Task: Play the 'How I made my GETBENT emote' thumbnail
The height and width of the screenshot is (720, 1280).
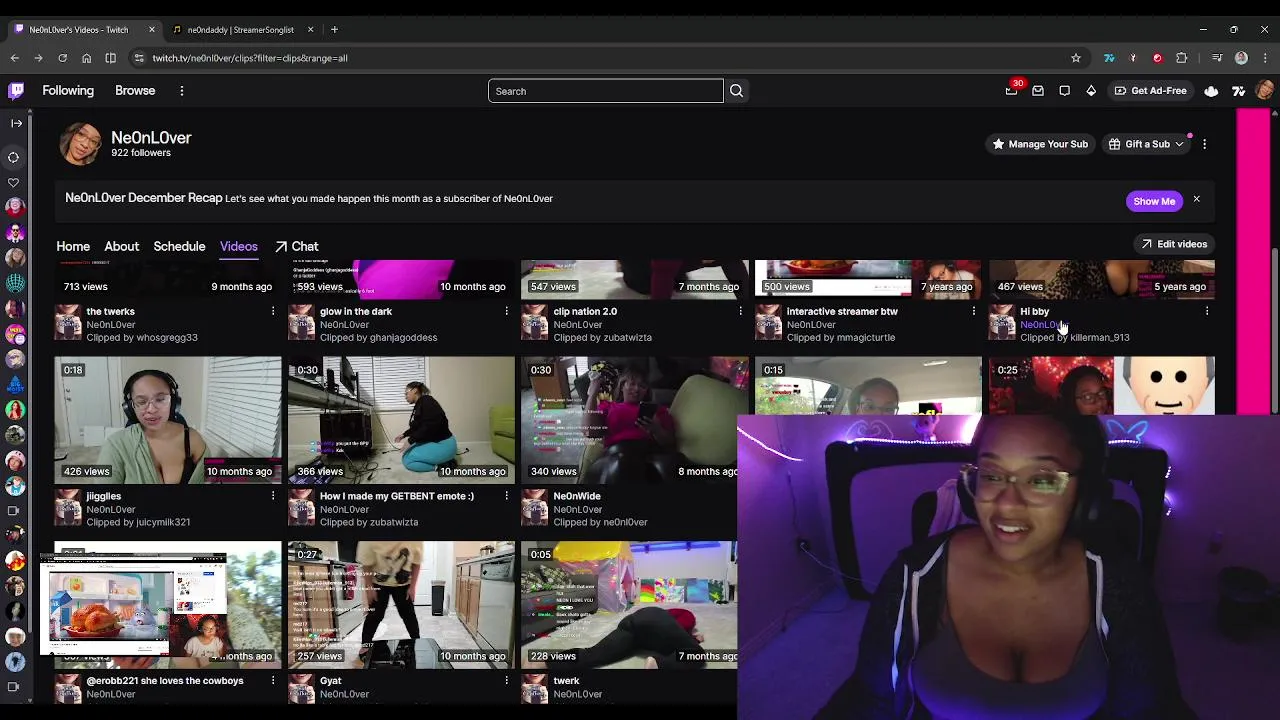Action: (401, 420)
